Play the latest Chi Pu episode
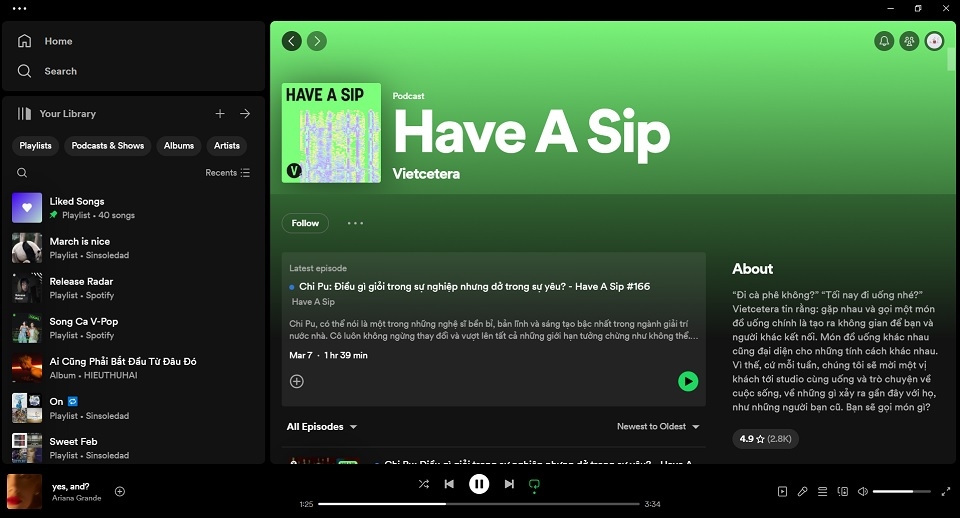This screenshot has width=960, height=518. coord(688,381)
